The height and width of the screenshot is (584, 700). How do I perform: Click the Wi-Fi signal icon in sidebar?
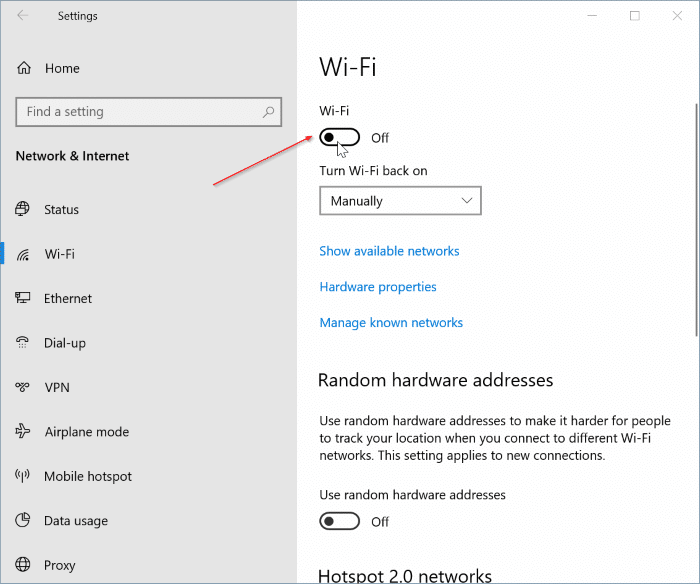(x=23, y=254)
